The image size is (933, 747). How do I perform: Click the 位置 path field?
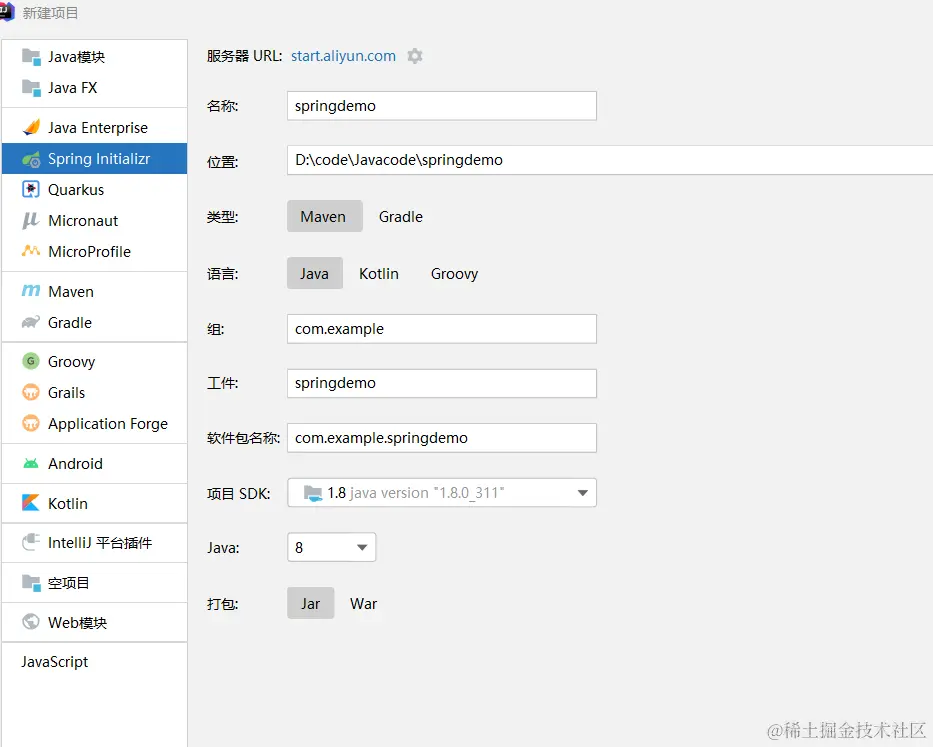pos(610,160)
